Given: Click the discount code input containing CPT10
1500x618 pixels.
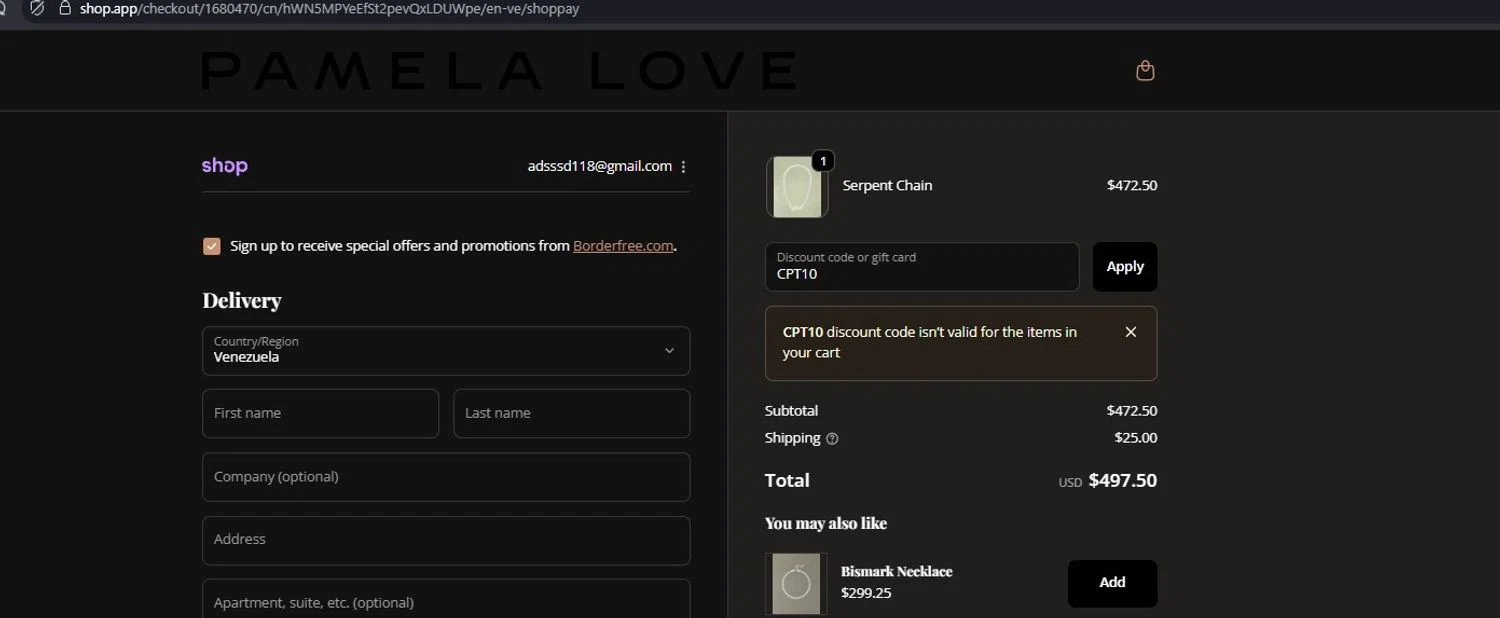Looking at the screenshot, I should point(922,267).
